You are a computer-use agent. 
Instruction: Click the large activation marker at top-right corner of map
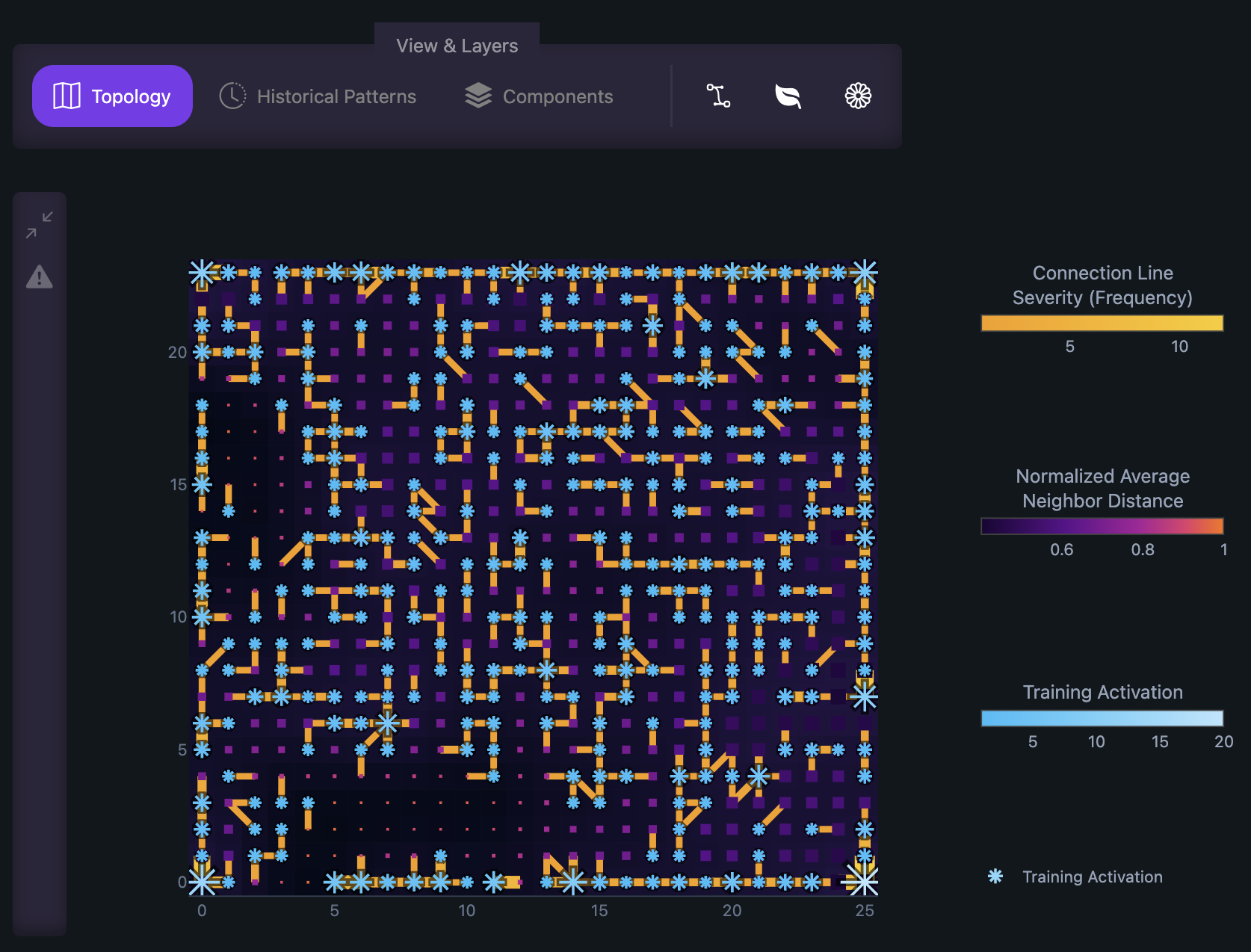tap(865, 273)
